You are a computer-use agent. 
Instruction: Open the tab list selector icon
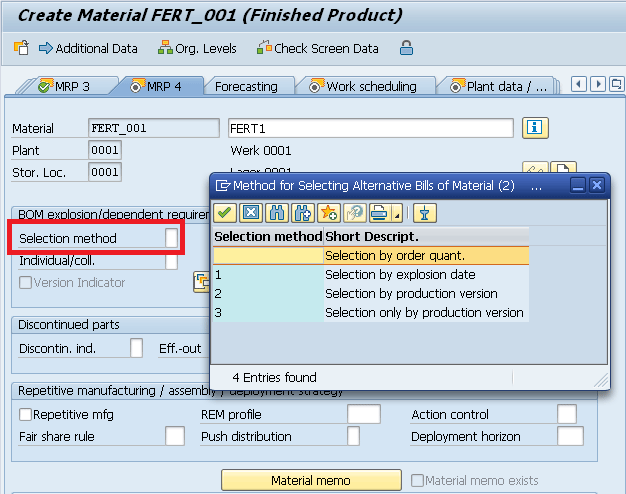click(x=610, y=86)
